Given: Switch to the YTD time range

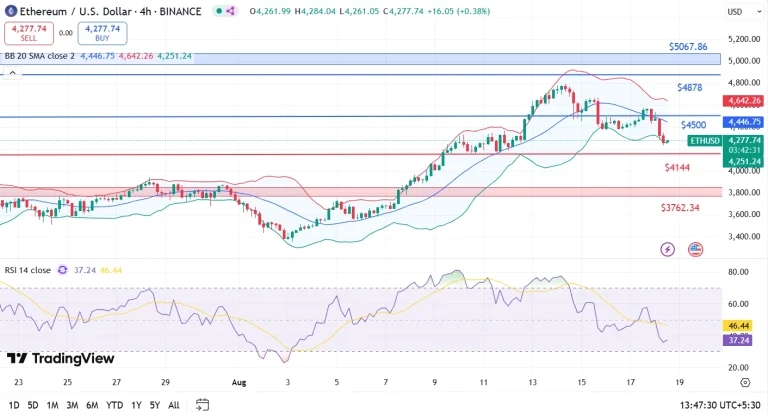Looking at the screenshot, I should pos(114,405).
